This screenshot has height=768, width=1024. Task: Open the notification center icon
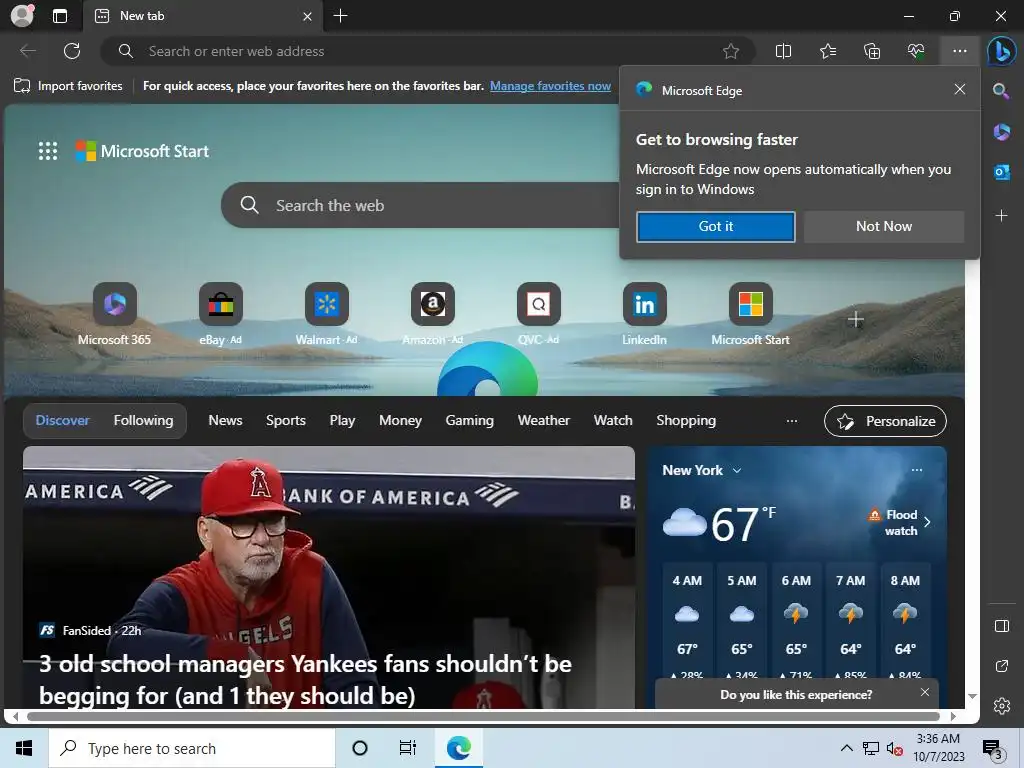point(993,749)
